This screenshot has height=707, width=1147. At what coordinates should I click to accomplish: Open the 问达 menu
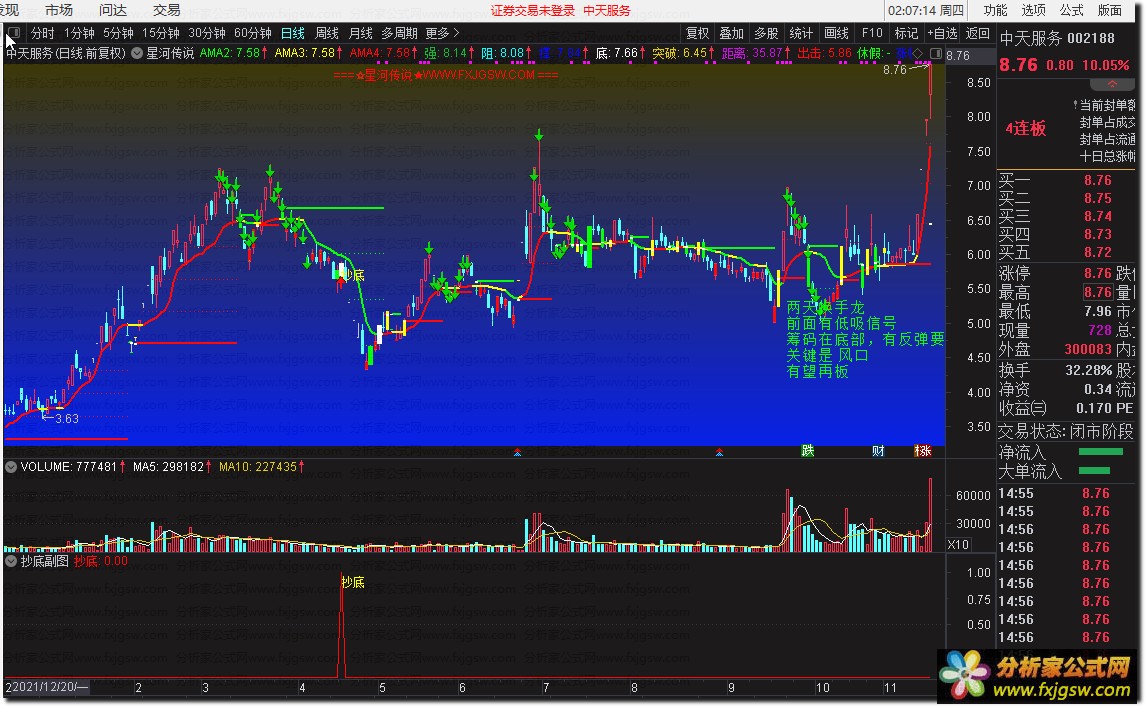113,10
